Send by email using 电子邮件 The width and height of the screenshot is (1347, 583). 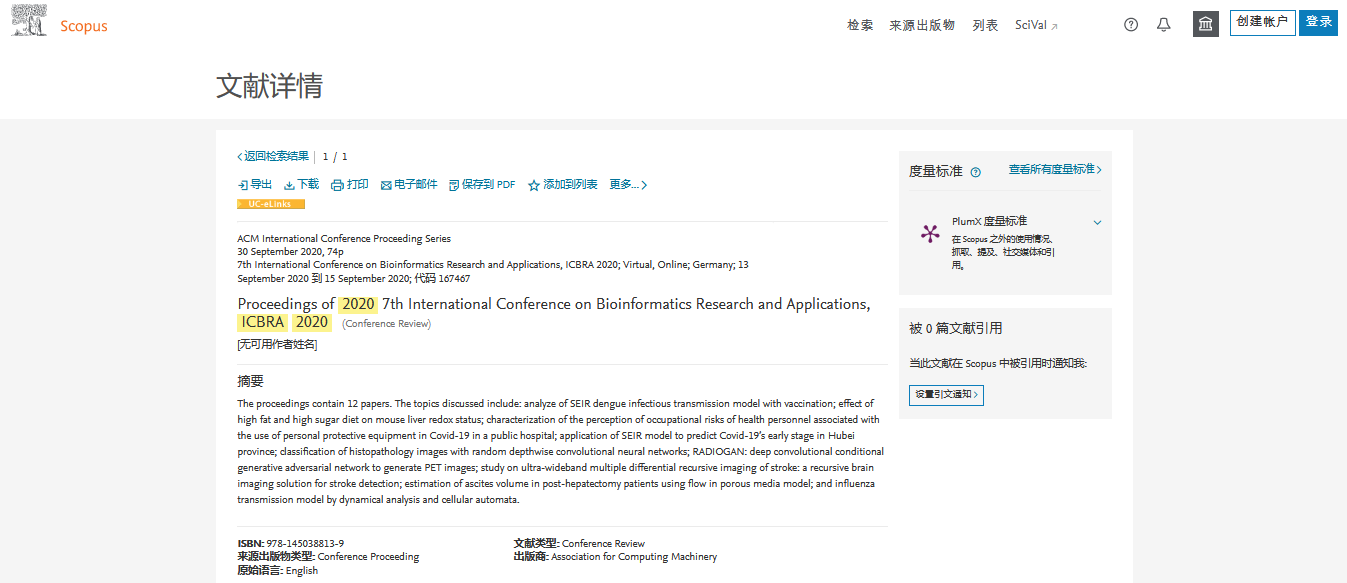[409, 185]
